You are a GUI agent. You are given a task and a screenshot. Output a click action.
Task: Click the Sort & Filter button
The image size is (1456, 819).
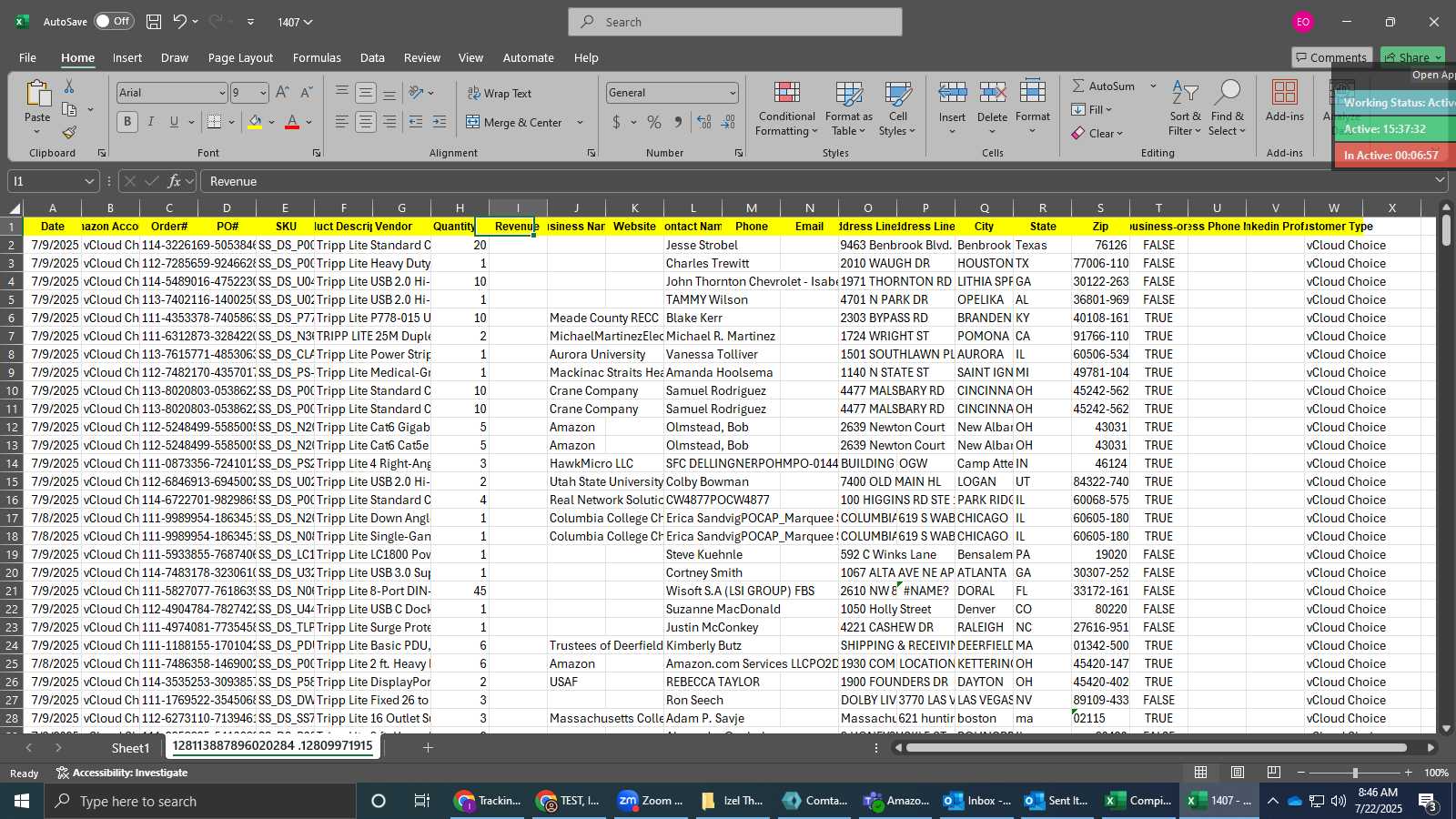tap(1185, 109)
